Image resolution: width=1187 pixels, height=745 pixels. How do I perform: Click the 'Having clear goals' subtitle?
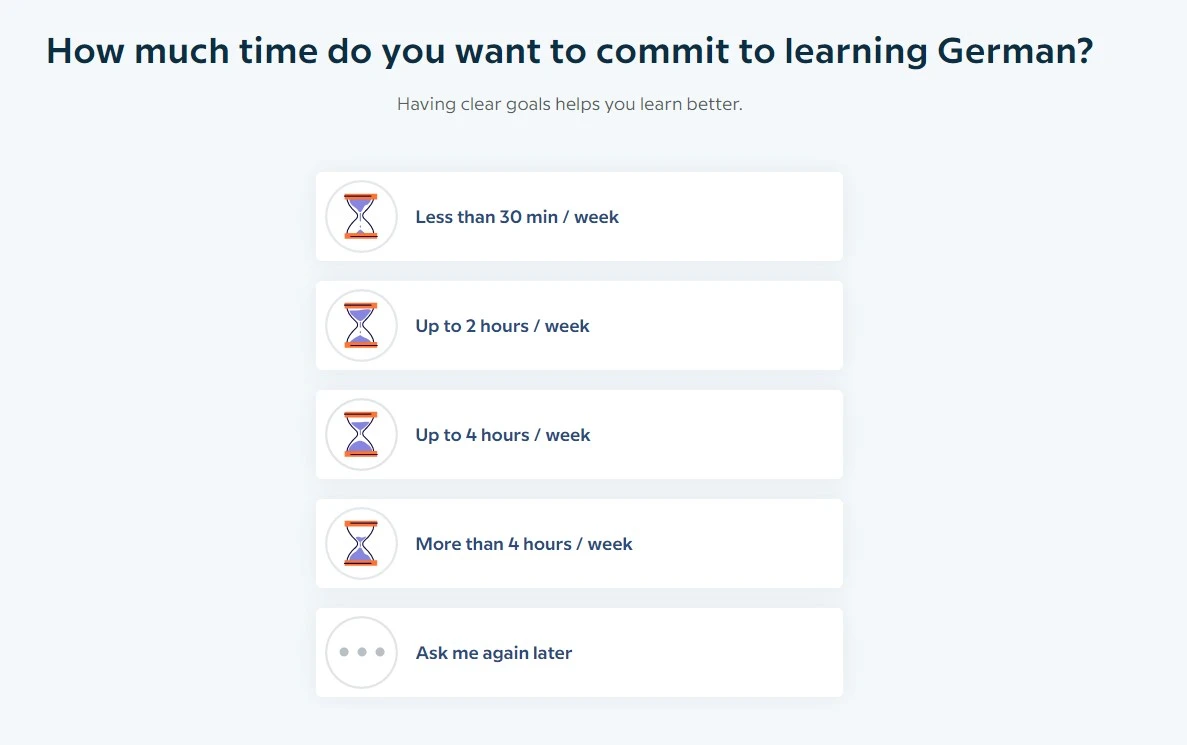pos(570,104)
